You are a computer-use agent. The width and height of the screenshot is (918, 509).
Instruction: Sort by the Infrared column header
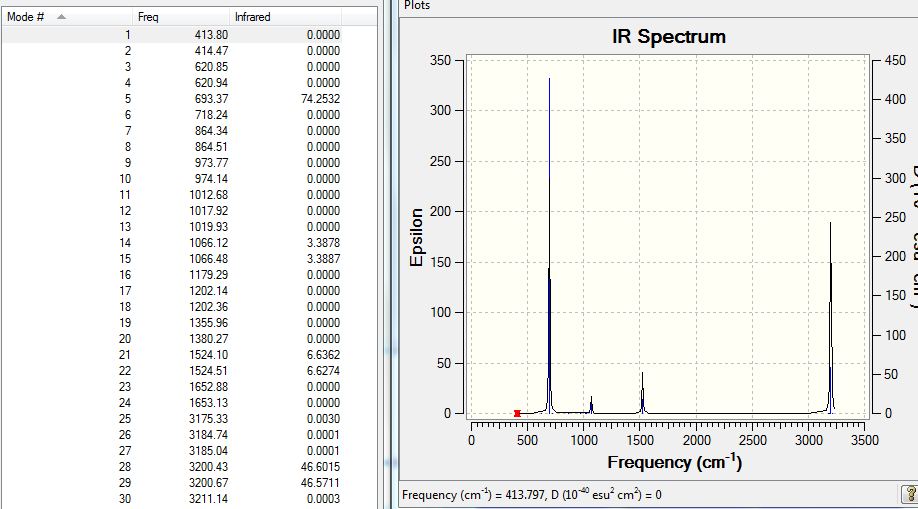286,17
